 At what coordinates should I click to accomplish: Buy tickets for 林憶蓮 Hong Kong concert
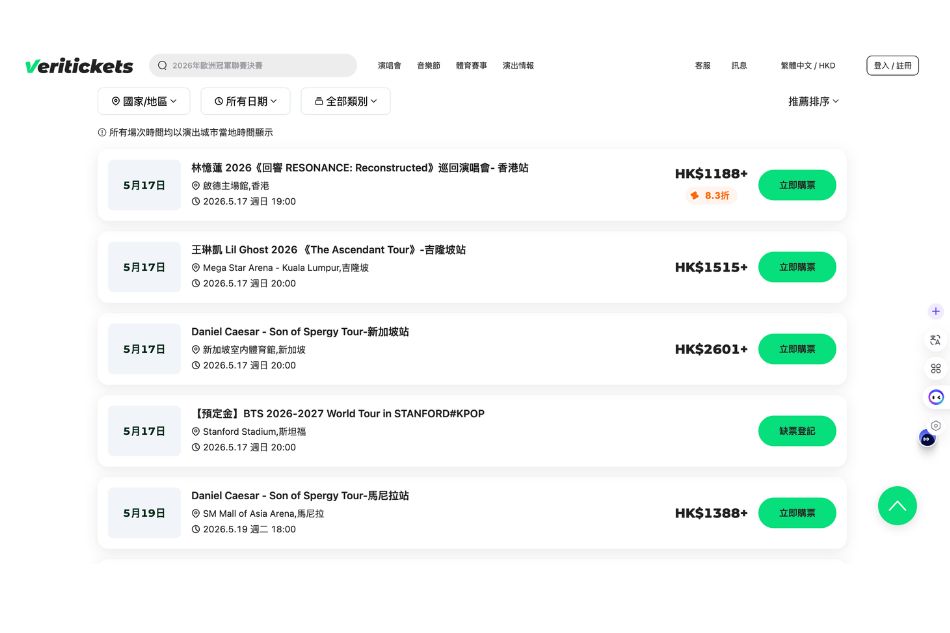tap(797, 185)
